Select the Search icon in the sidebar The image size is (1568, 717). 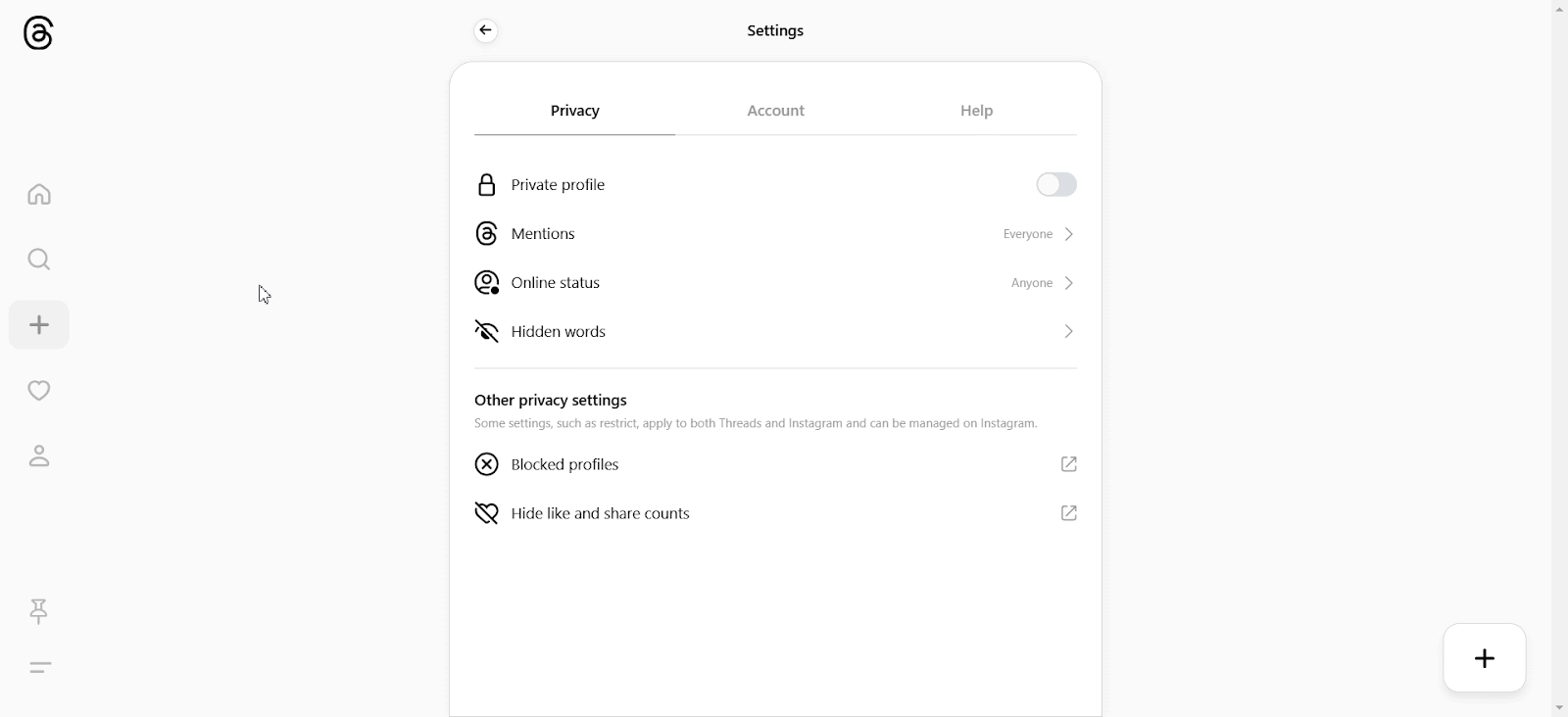pyautogui.click(x=37, y=260)
